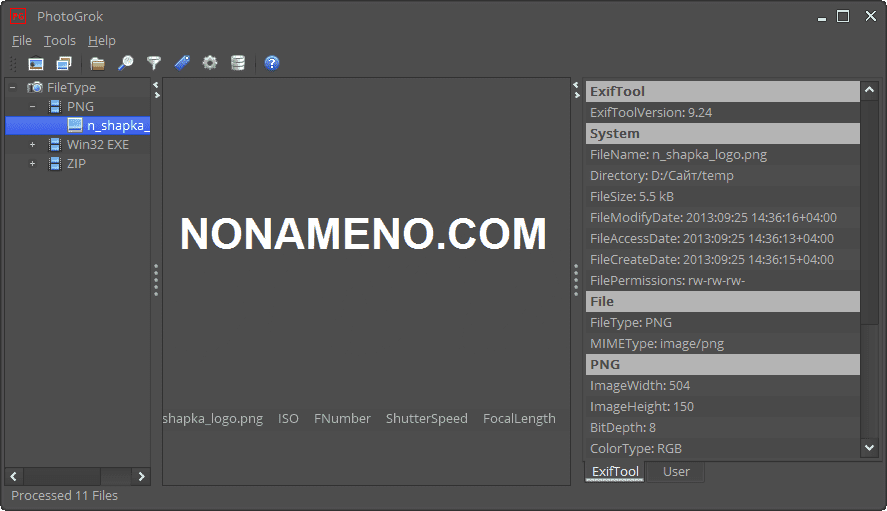Viewport: 887px width, 511px height.
Task: Click the database icon in toolbar
Action: 237,63
